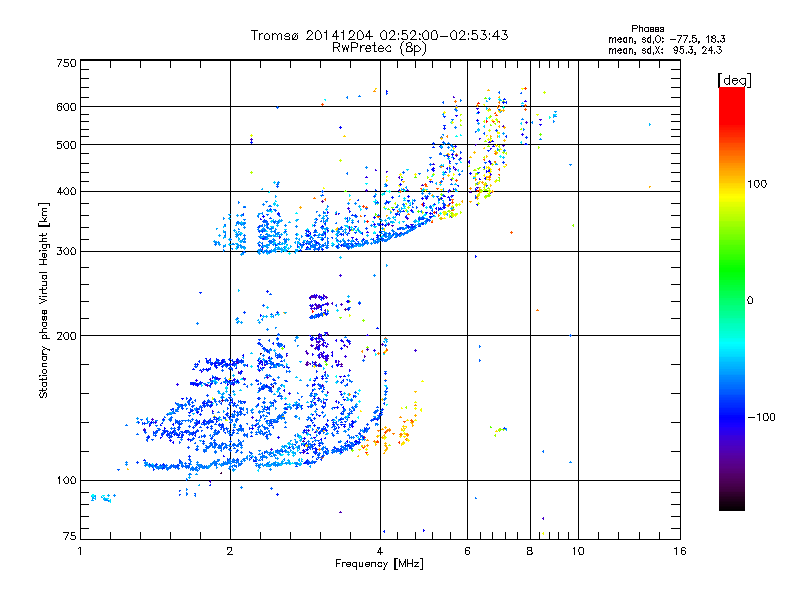Select the 'mean, sd,O: -77.5, 18.3' line

click(666, 39)
